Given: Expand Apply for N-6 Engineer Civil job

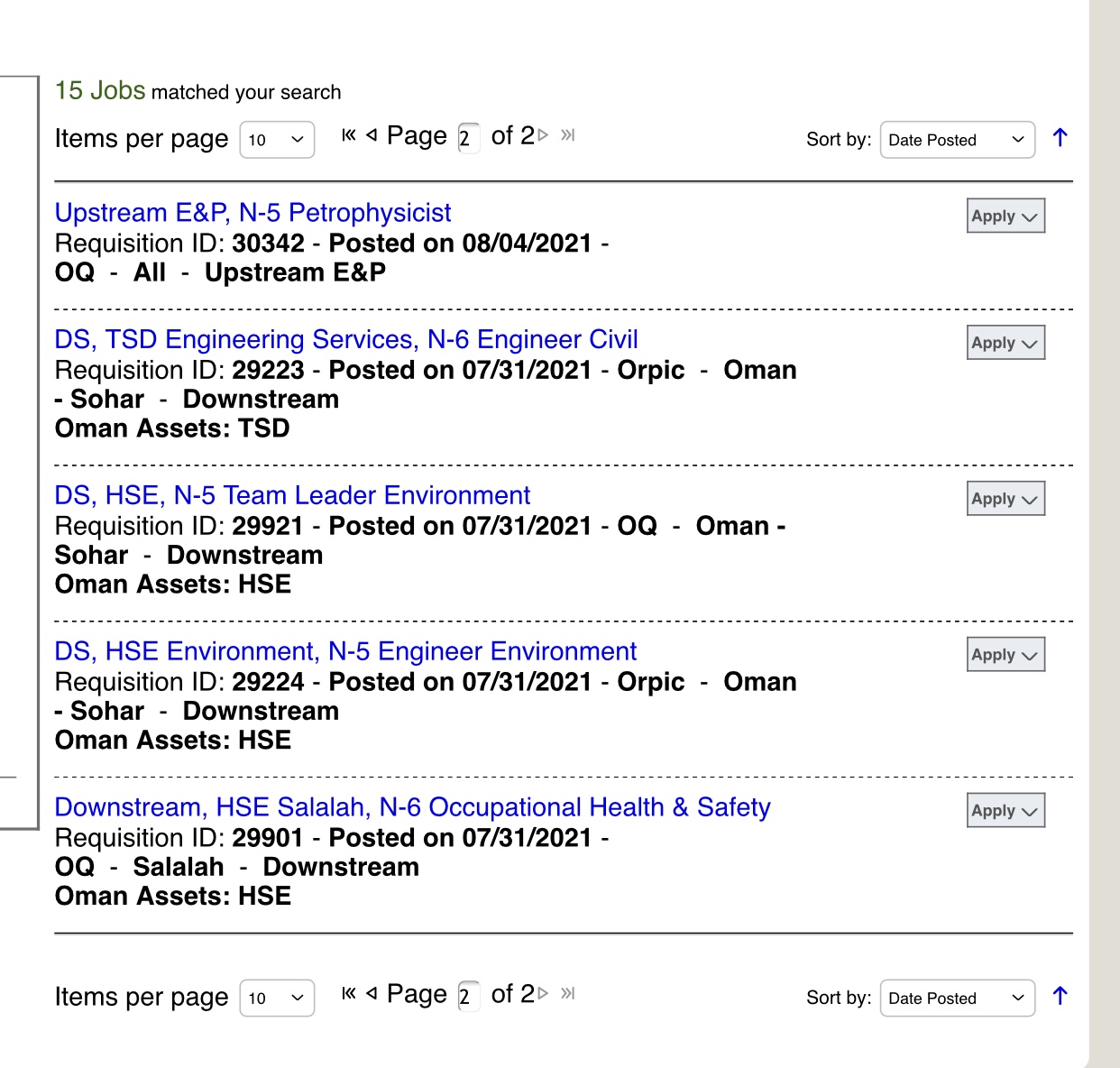Looking at the screenshot, I should click(1005, 343).
